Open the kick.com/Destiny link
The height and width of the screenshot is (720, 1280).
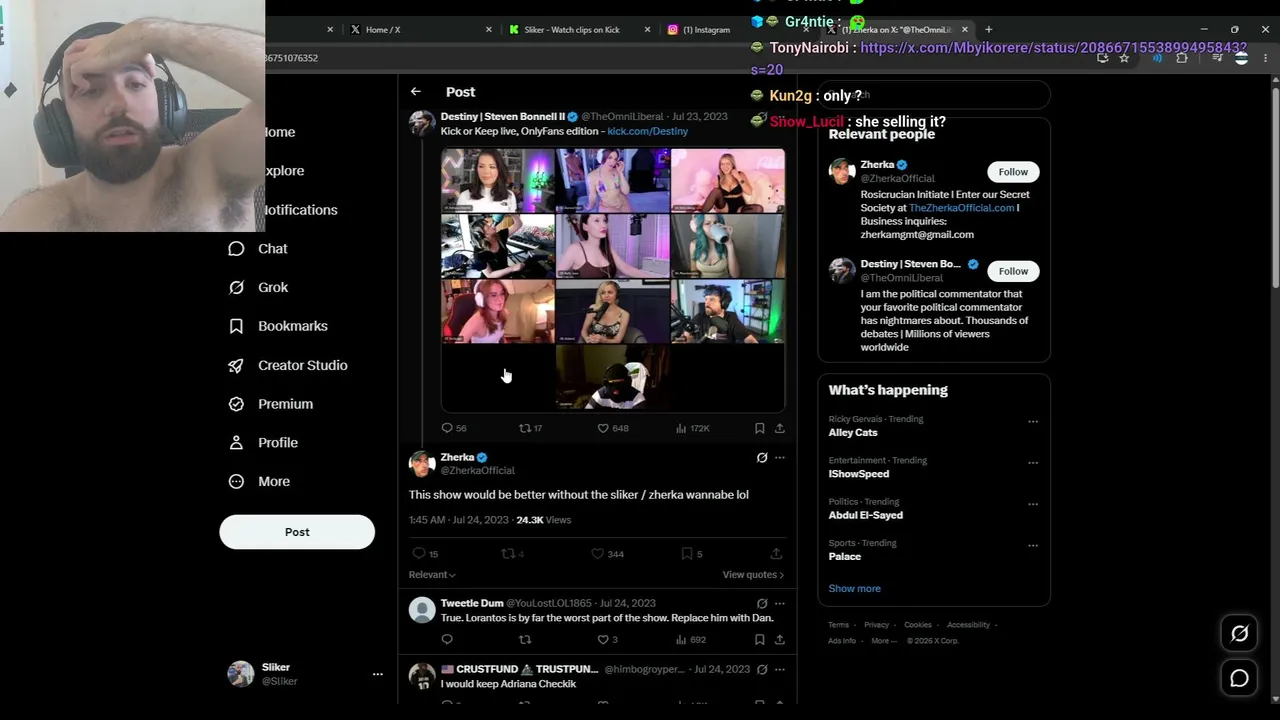coord(647,131)
